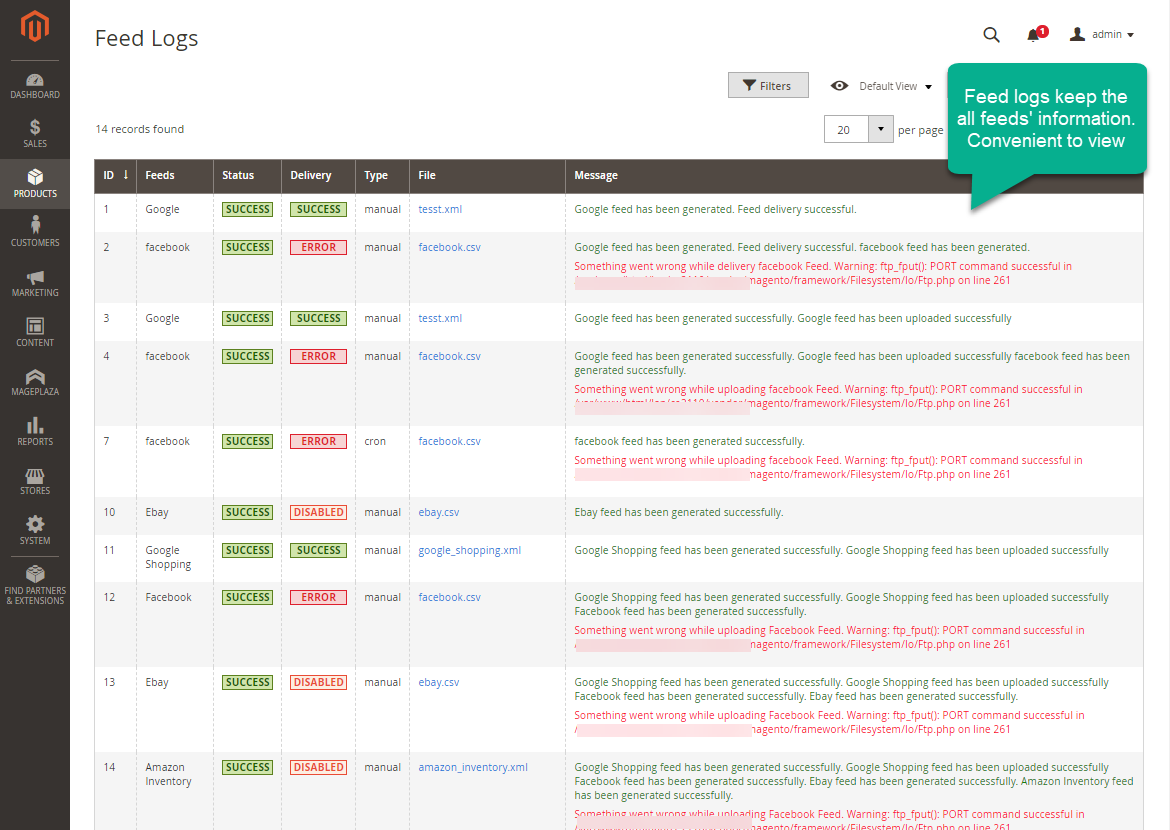Open the System sidebar menu
The image size is (1170, 830).
point(34,531)
